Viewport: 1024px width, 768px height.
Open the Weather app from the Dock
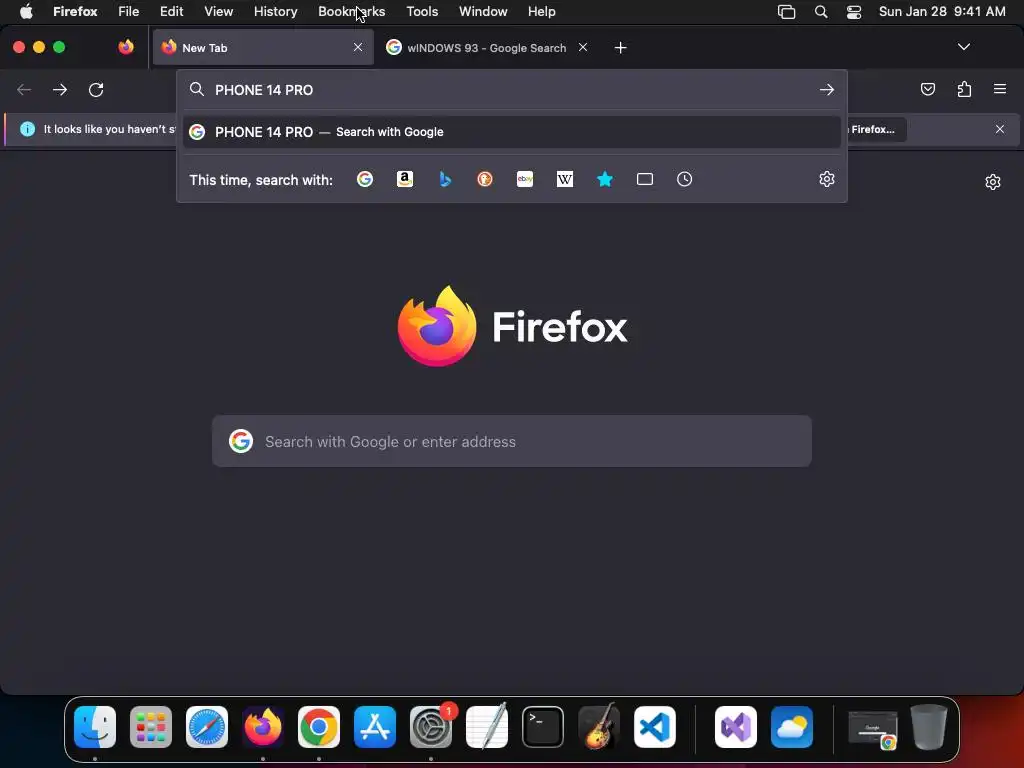tap(792, 727)
